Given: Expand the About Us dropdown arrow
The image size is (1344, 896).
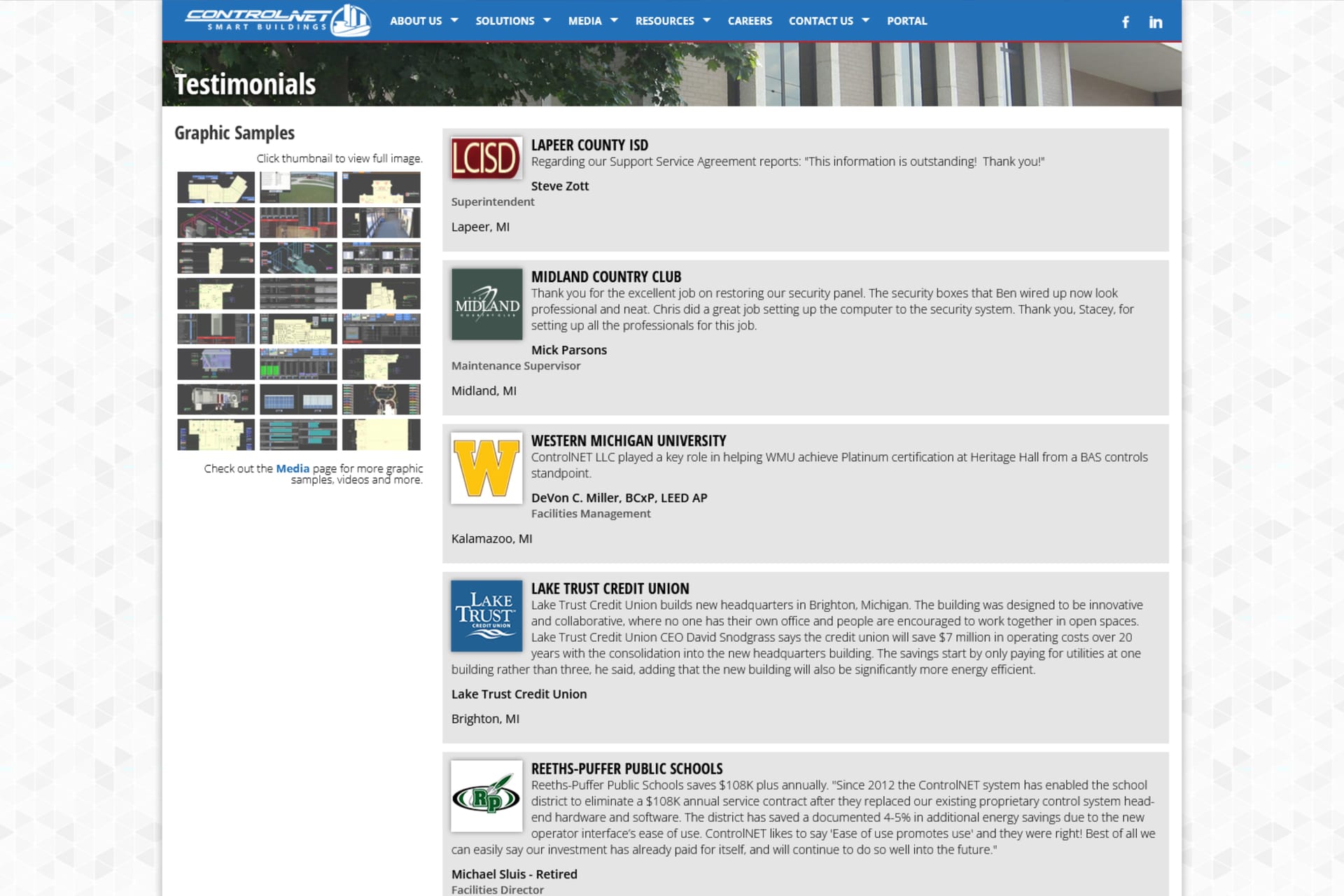Looking at the screenshot, I should click(x=454, y=20).
